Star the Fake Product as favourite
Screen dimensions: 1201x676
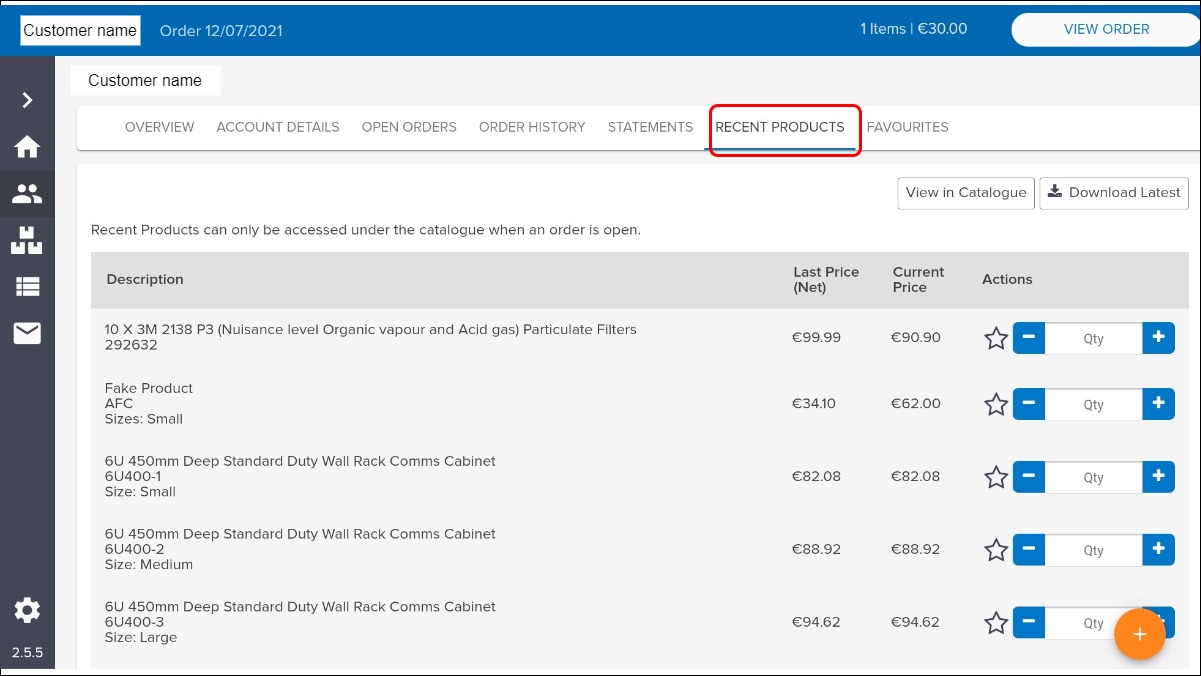pyautogui.click(x=996, y=405)
